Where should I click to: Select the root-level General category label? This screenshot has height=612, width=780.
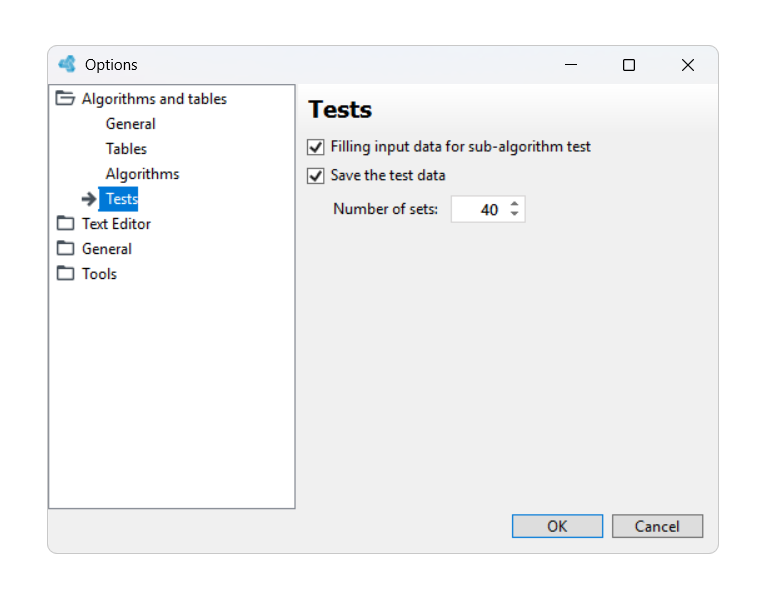tap(106, 248)
